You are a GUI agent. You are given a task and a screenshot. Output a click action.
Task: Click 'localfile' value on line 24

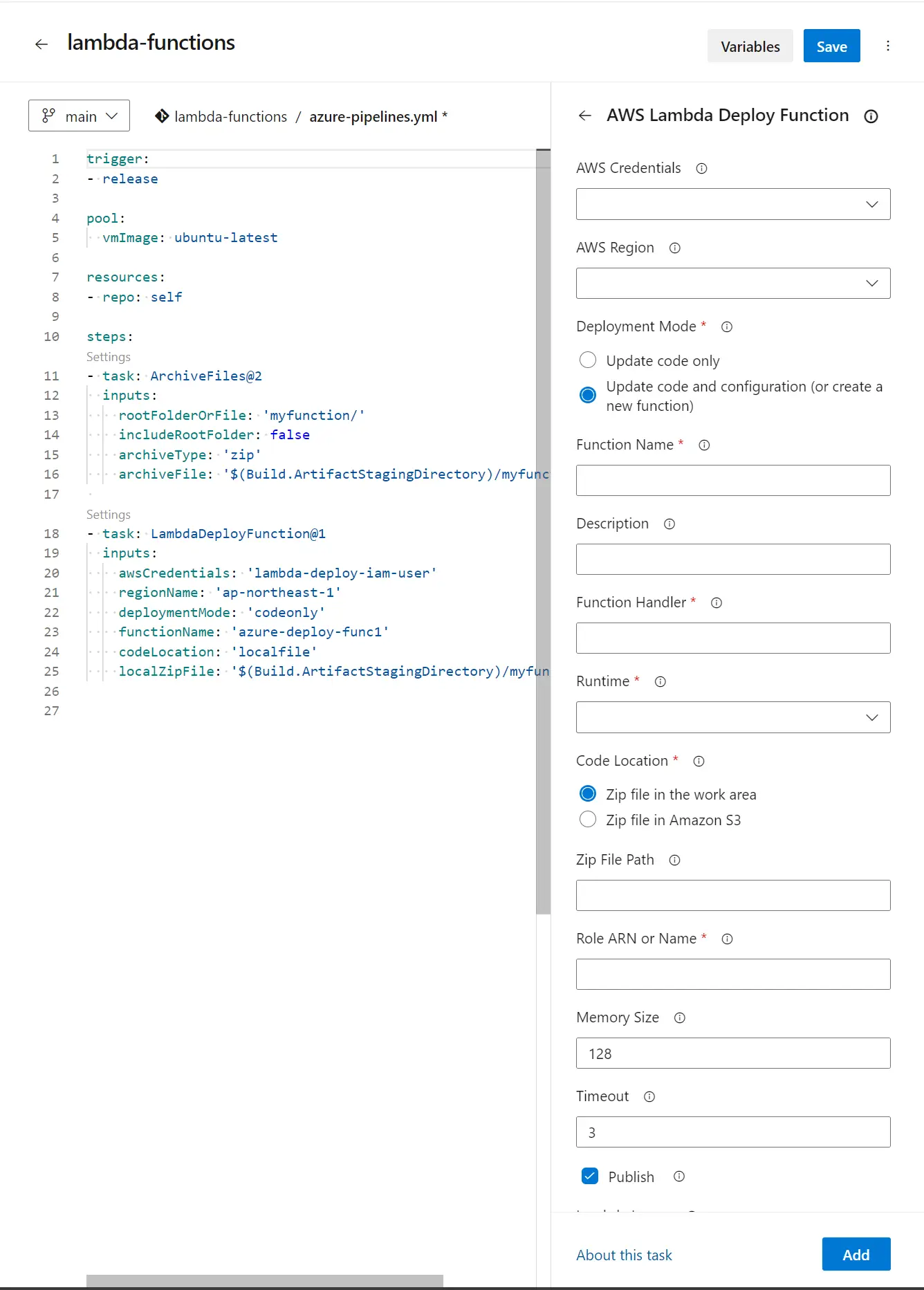pos(274,652)
